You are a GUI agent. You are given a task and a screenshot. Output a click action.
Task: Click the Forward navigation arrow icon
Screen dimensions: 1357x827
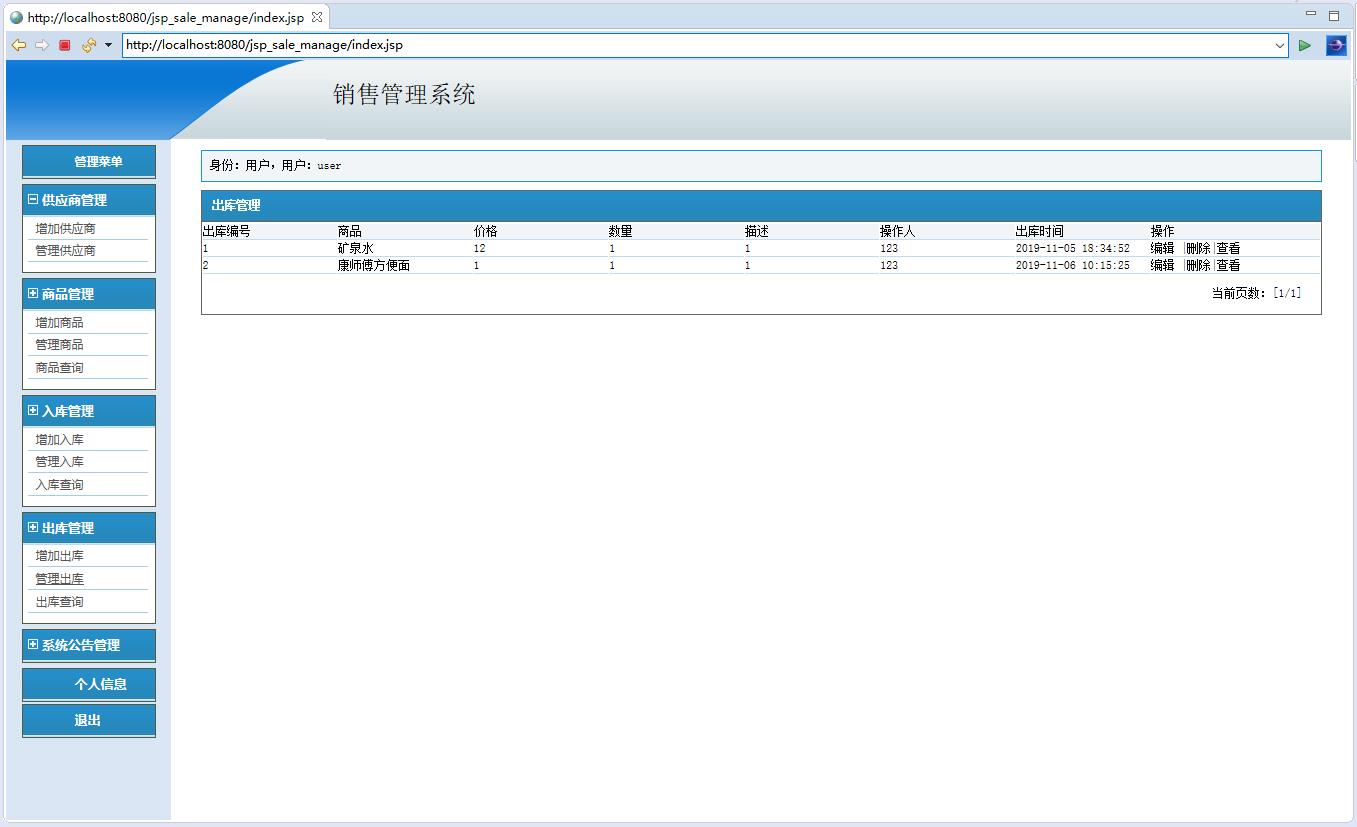(40, 45)
